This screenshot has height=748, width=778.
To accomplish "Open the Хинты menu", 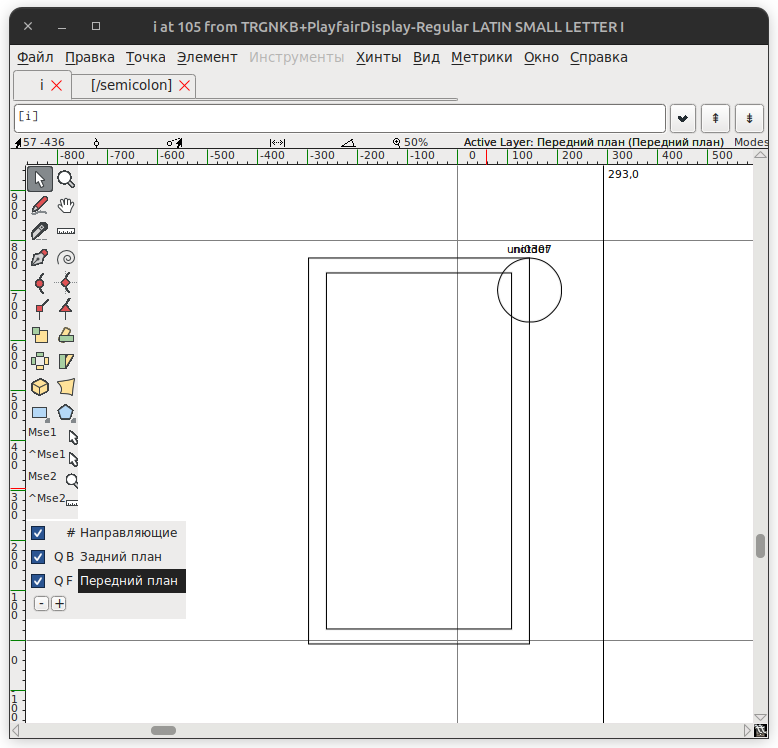I will (378, 57).
